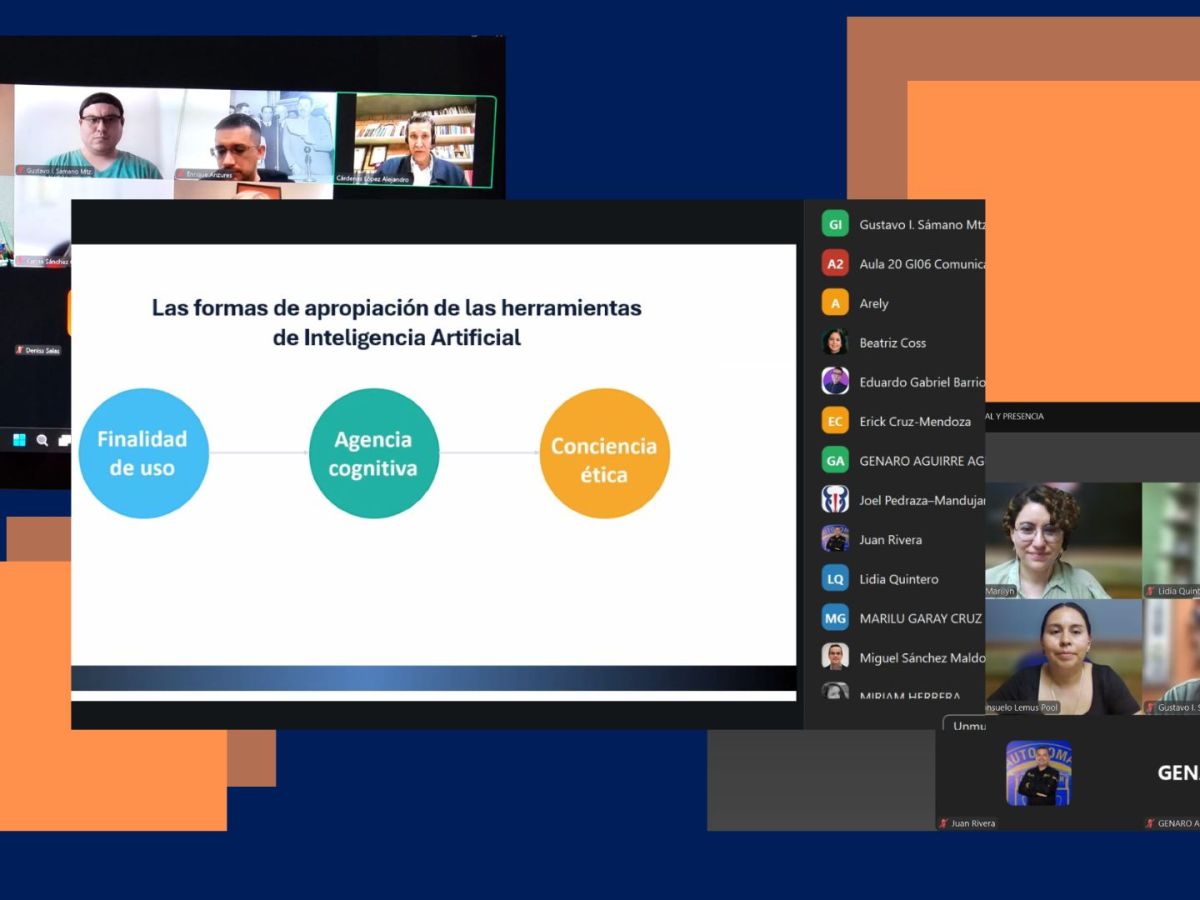Click the blue LQ avatar for Lidia Quintero
This screenshot has width=1200, height=900.
835,579
